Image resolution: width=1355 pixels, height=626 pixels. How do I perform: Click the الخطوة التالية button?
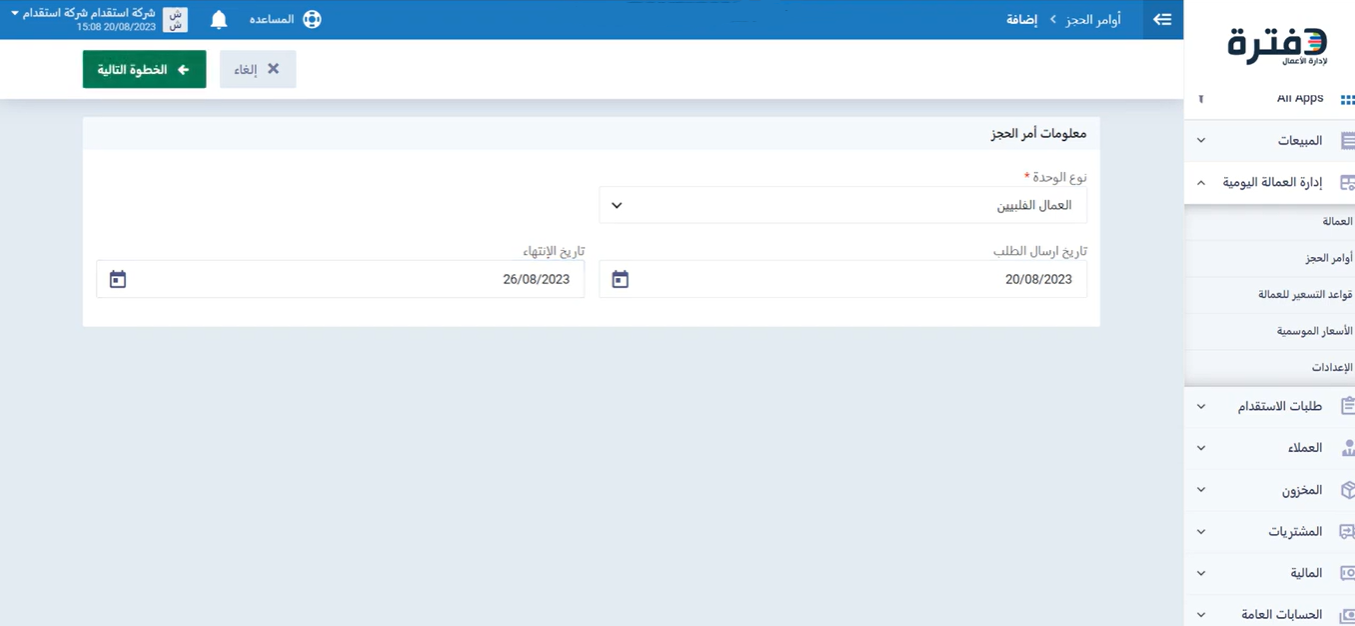pyautogui.click(x=144, y=69)
